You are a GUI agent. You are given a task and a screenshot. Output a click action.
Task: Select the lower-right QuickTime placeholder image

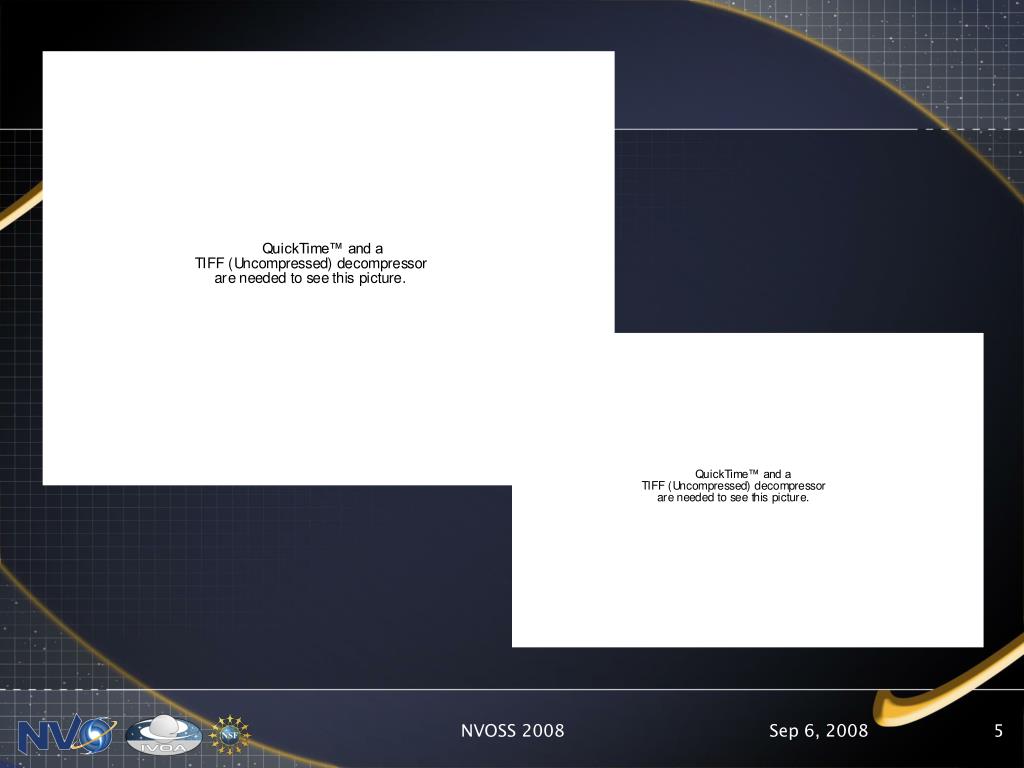[748, 490]
